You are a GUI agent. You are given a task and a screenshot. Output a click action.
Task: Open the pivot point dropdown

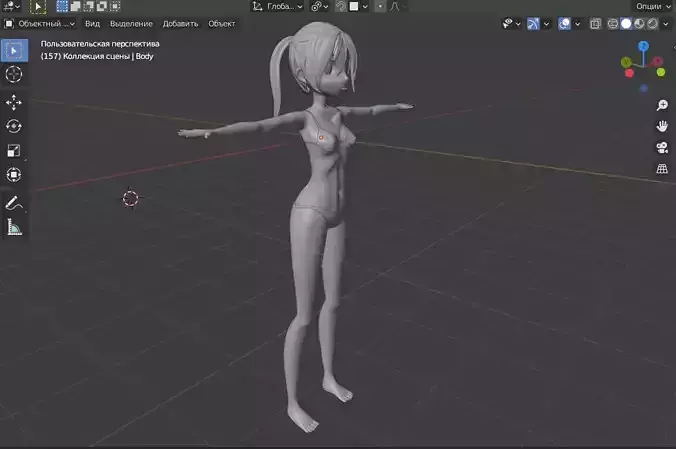click(x=320, y=6)
